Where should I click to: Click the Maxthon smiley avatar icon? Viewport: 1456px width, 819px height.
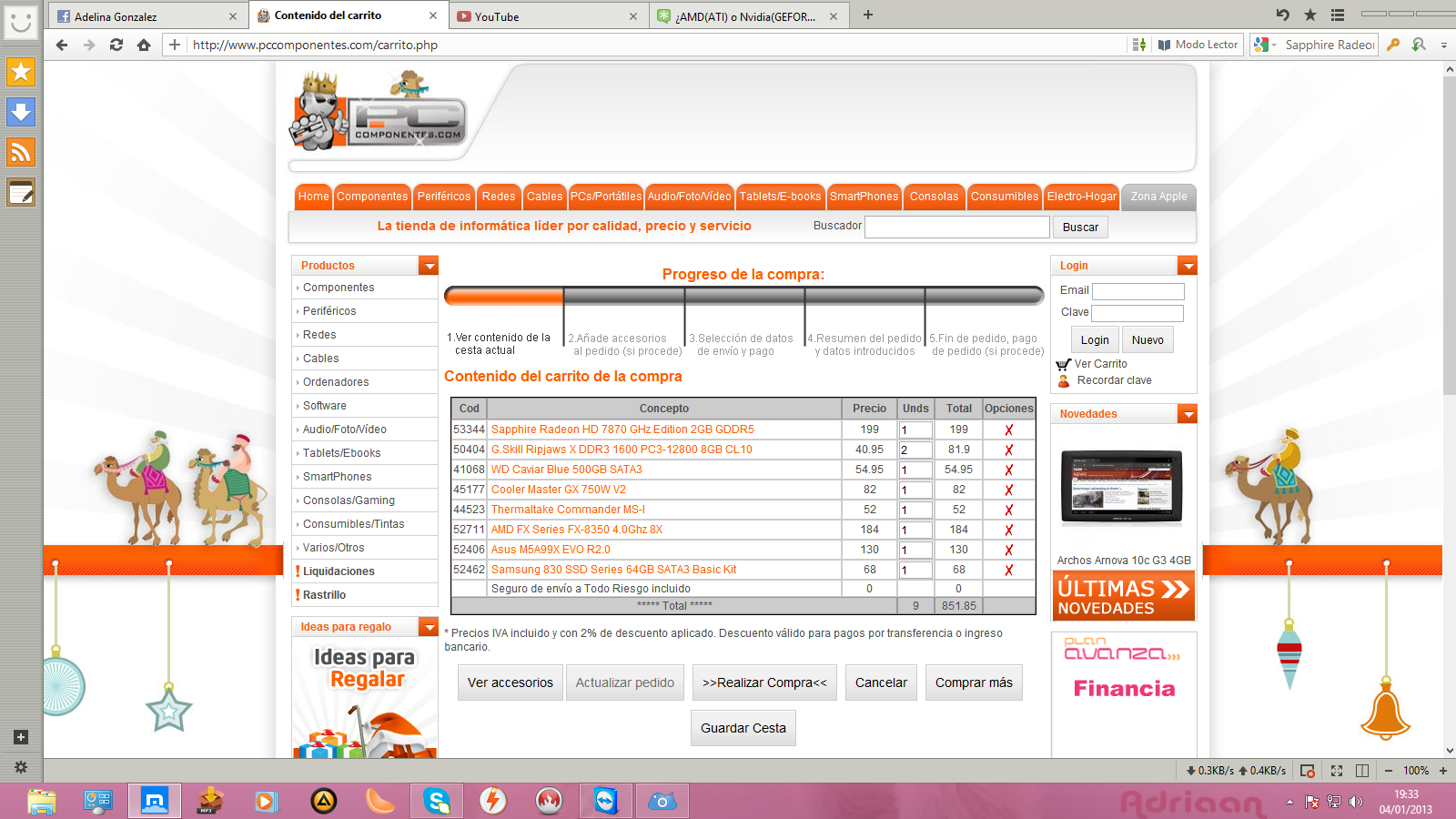coord(21,21)
